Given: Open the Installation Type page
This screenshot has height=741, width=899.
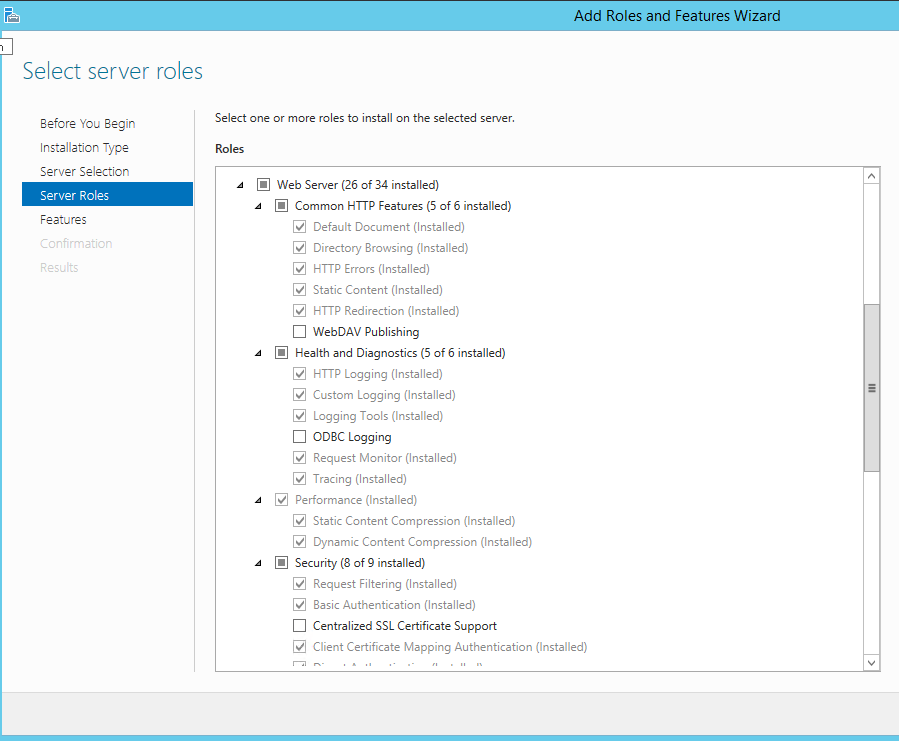Looking at the screenshot, I should pyautogui.click(x=84, y=147).
